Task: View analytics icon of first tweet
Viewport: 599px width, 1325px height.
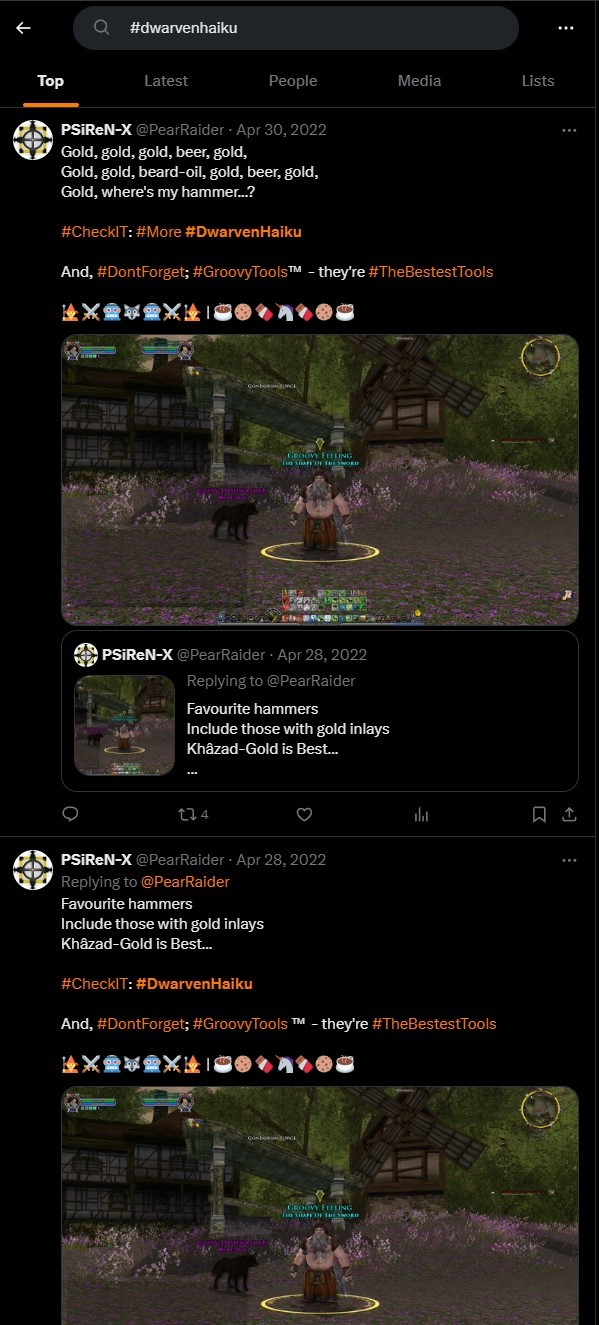Action: click(422, 814)
